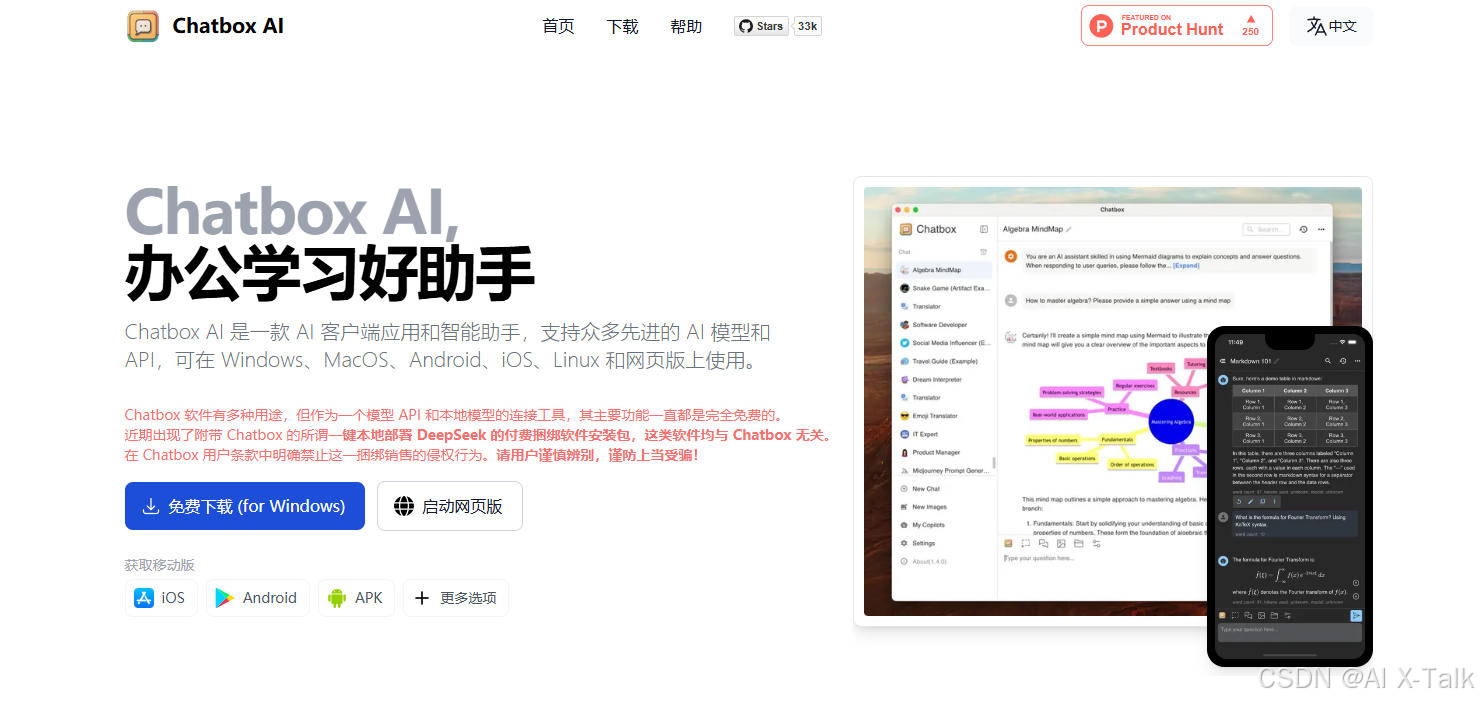Click the sidebar collapse icon beside Chatbox title

[x=984, y=229]
